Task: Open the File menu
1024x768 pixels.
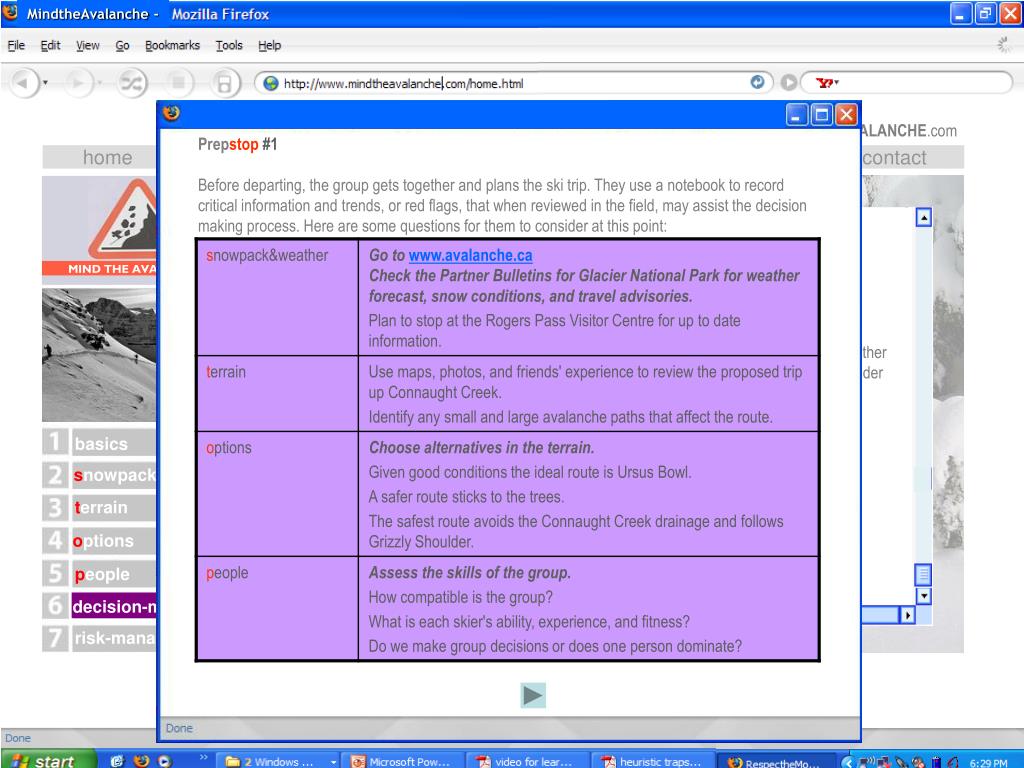Action: pos(16,45)
